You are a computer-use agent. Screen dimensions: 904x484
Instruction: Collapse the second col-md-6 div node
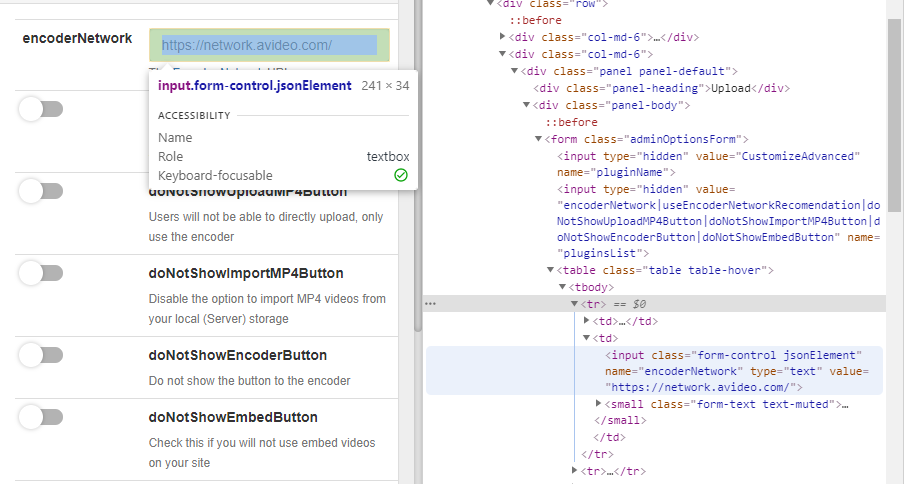point(502,54)
